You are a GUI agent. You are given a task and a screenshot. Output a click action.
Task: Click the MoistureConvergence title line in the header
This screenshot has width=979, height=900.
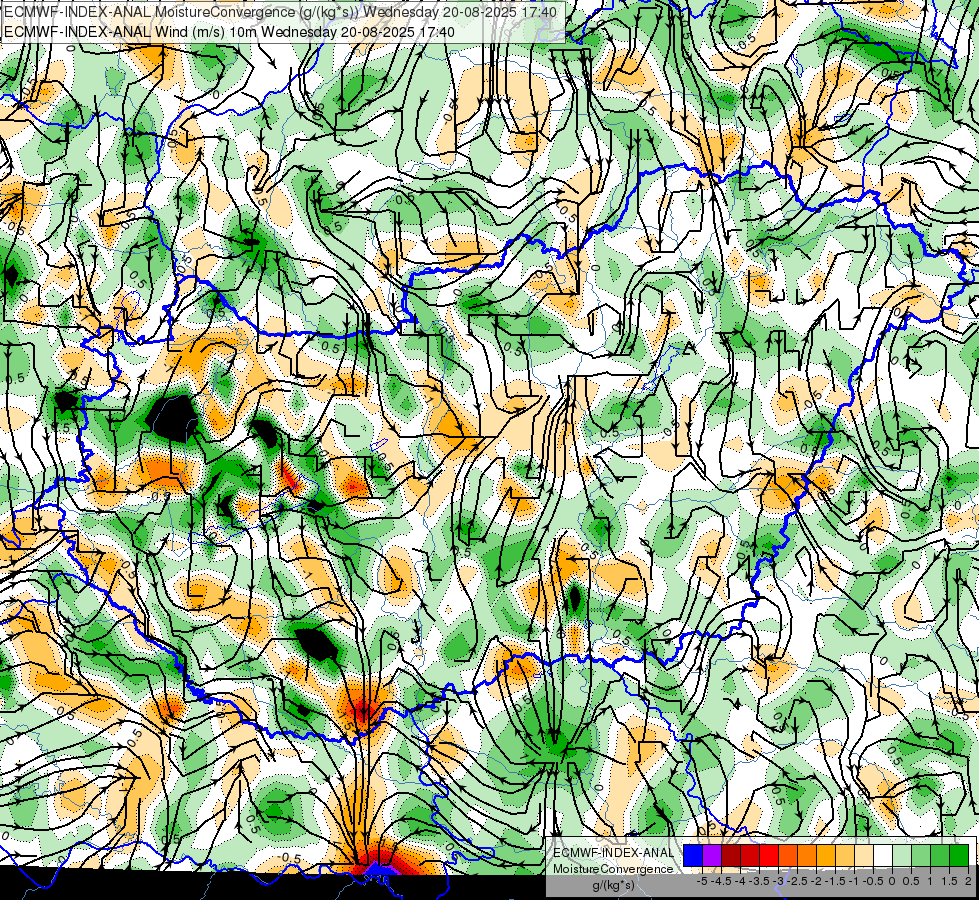[280, 12]
